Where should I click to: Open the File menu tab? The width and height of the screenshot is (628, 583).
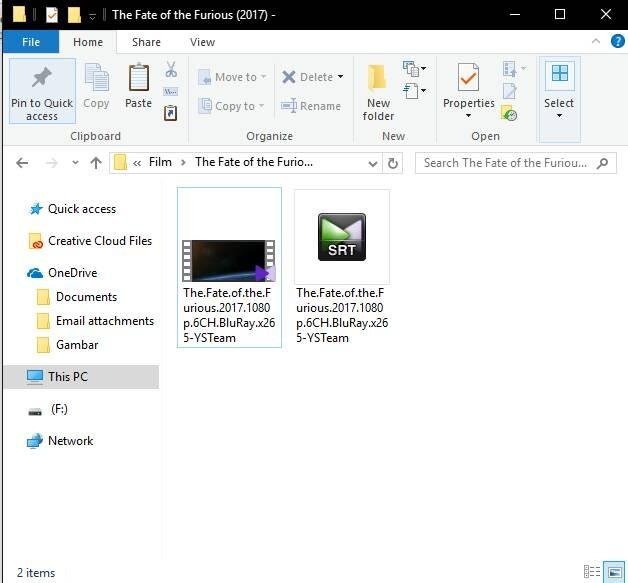pos(31,42)
